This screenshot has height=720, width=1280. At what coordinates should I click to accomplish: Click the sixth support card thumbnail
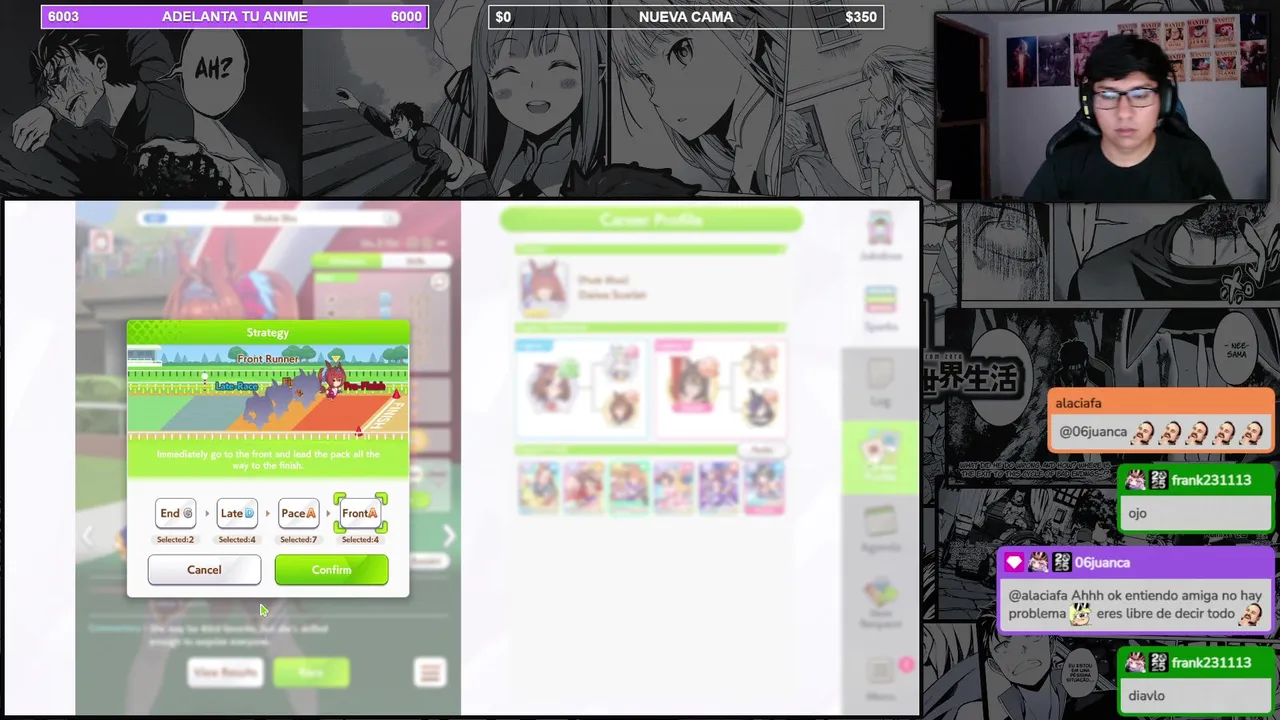(x=764, y=486)
